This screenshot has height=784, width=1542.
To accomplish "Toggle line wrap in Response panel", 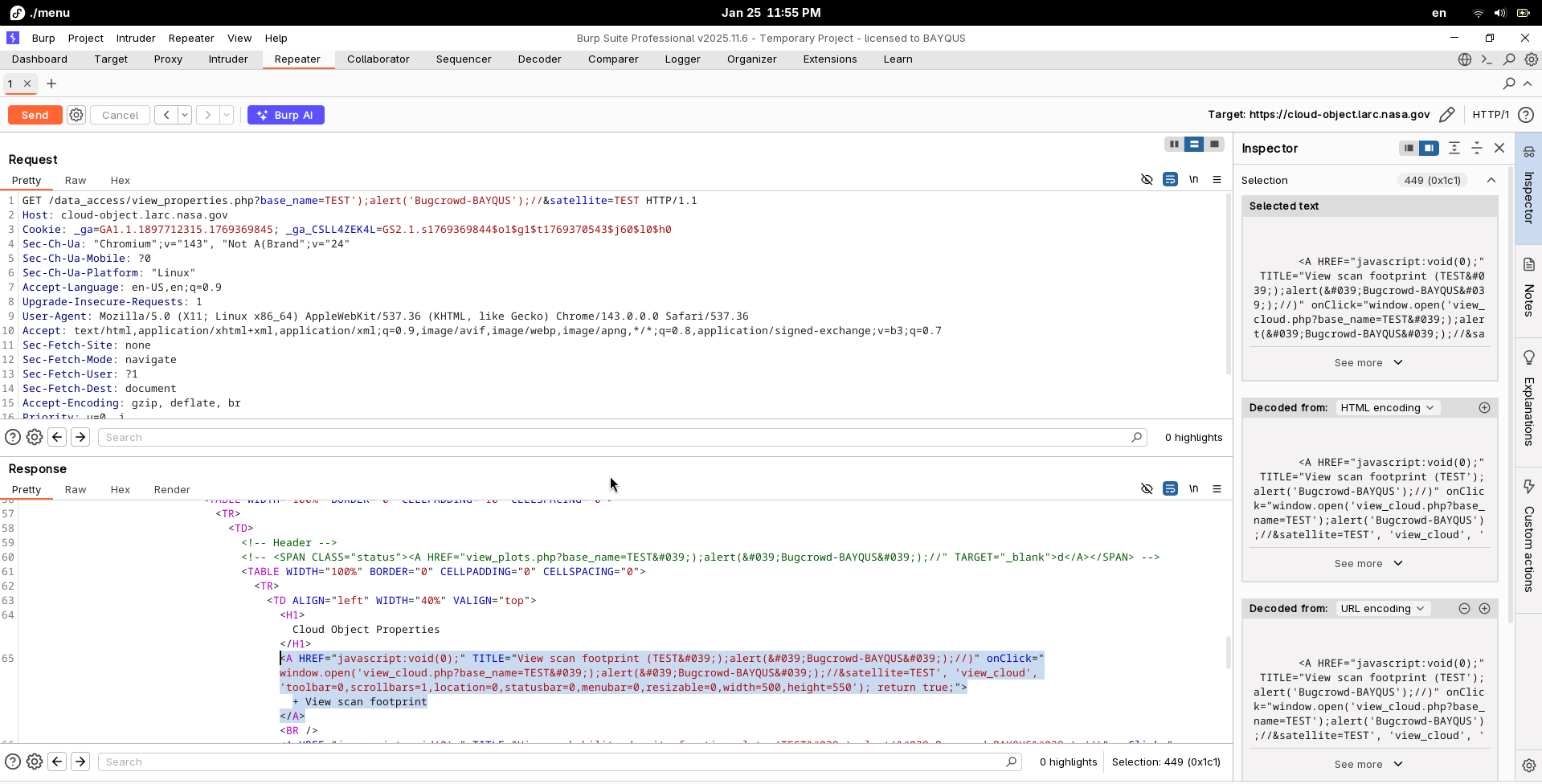I will pos(1170,489).
